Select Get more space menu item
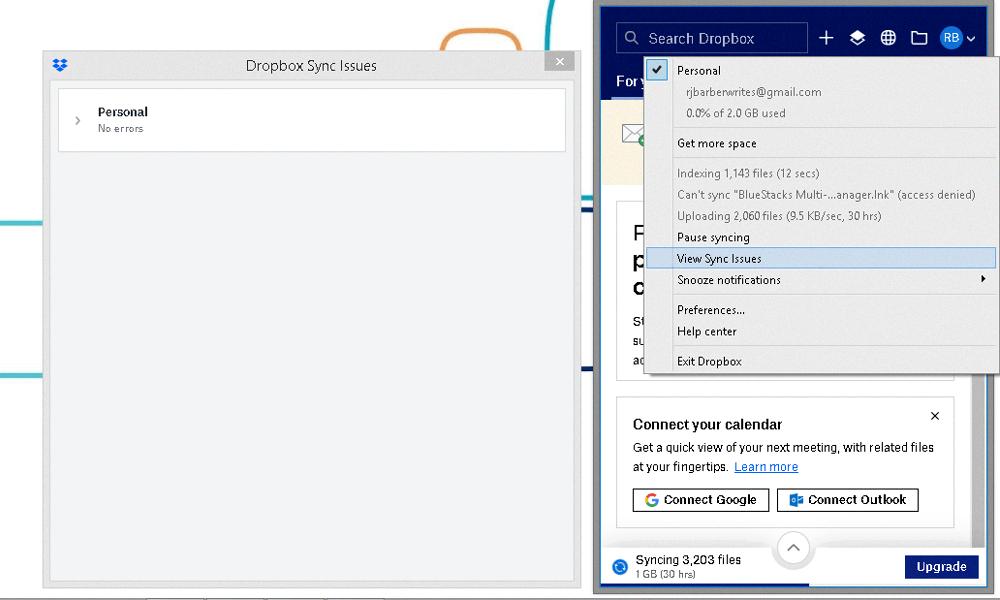The image size is (1000, 600). (x=716, y=143)
